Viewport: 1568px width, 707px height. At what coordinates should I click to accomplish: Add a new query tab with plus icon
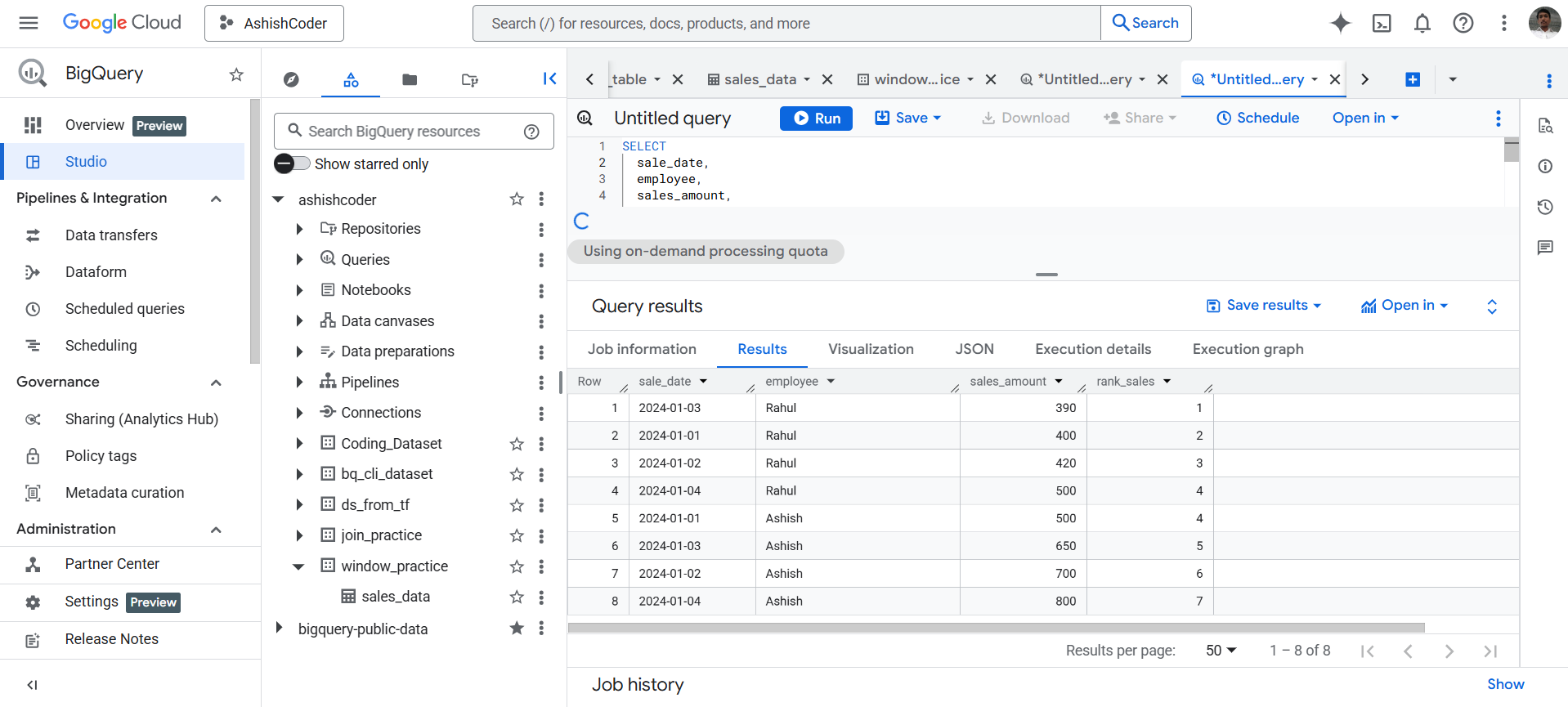(x=1413, y=79)
